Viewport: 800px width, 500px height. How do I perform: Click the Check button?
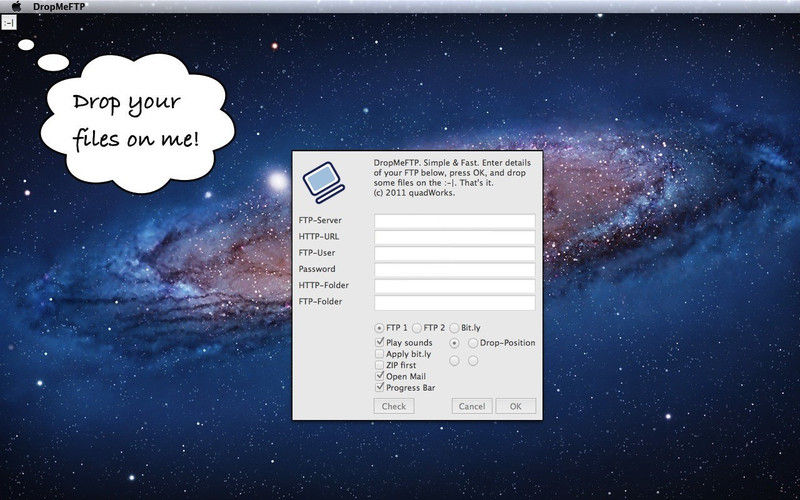pyautogui.click(x=394, y=406)
